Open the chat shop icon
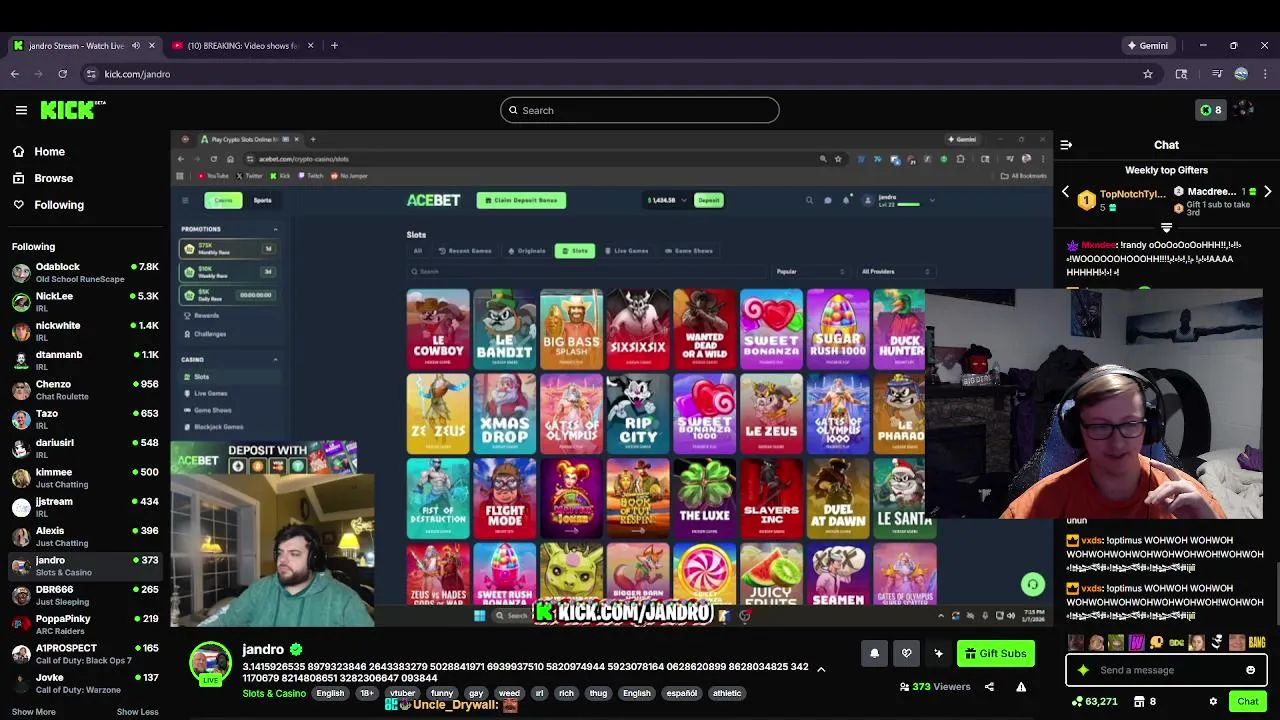The height and width of the screenshot is (720, 1280). point(1139,702)
